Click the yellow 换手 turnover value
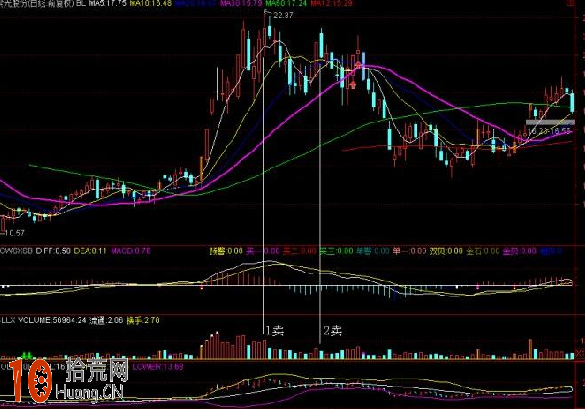Screen dimensions: 585x409 pyautogui.click(x=143, y=320)
